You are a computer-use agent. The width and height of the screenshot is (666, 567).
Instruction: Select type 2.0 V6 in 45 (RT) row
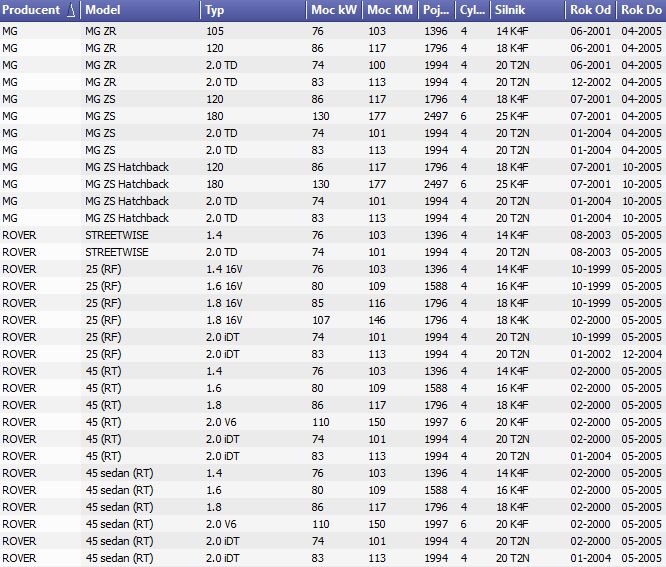tap(221, 422)
